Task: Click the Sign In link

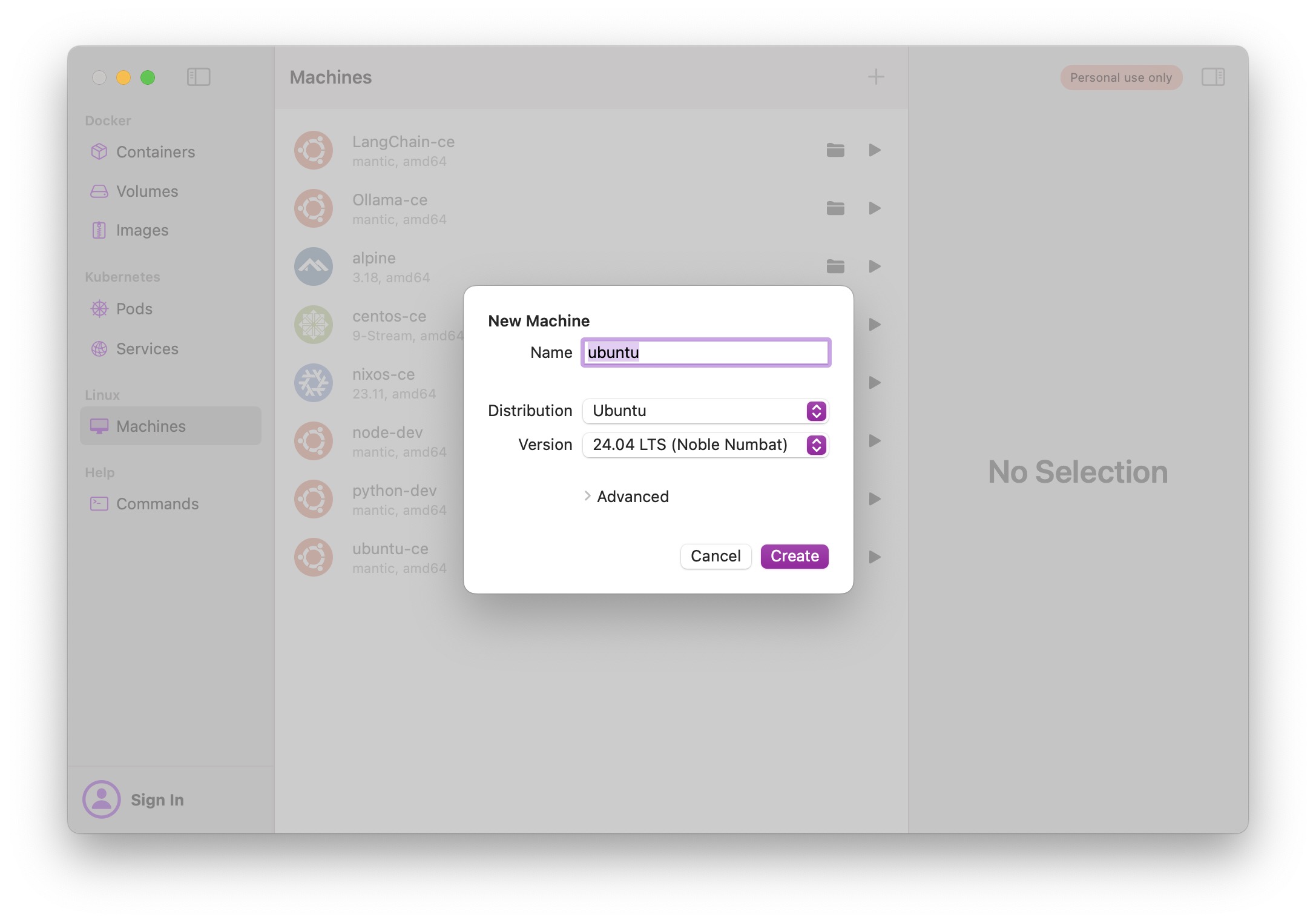Action: 157,800
